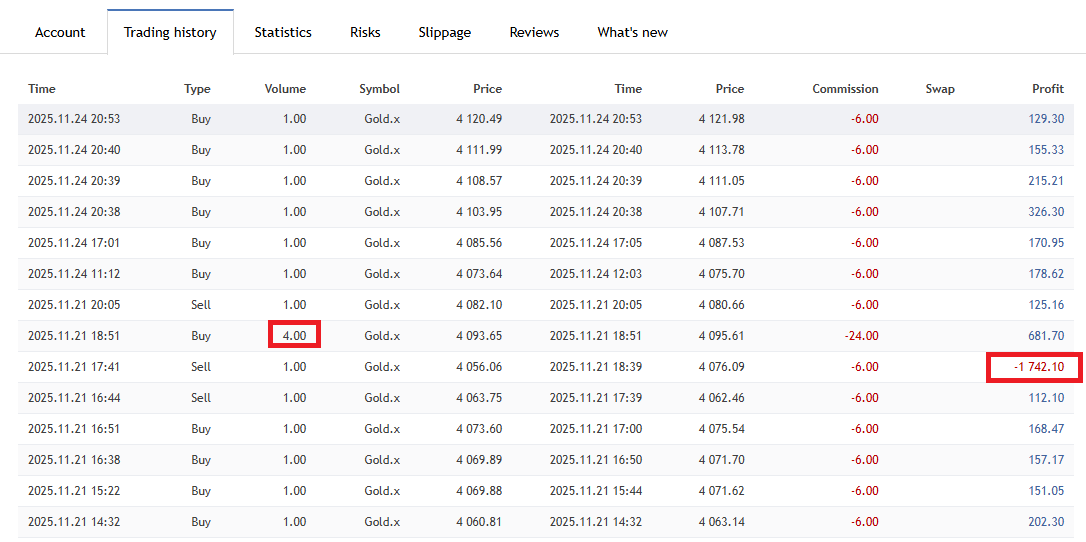1086x542 pixels.
Task: Click the 178.62 profit value
Action: 1047,274
